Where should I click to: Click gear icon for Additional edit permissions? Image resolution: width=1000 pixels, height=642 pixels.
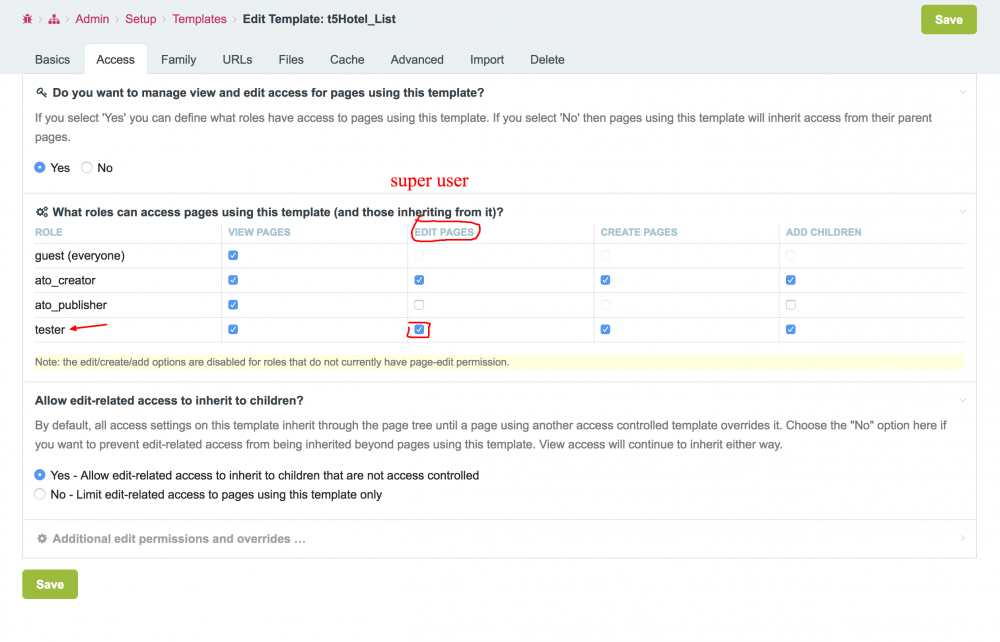pos(42,539)
